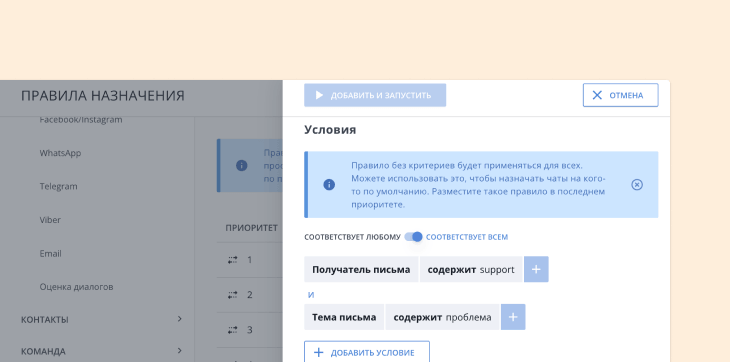730x362 pixels.
Task: Open the Email sidebar item
Action: click(50, 254)
